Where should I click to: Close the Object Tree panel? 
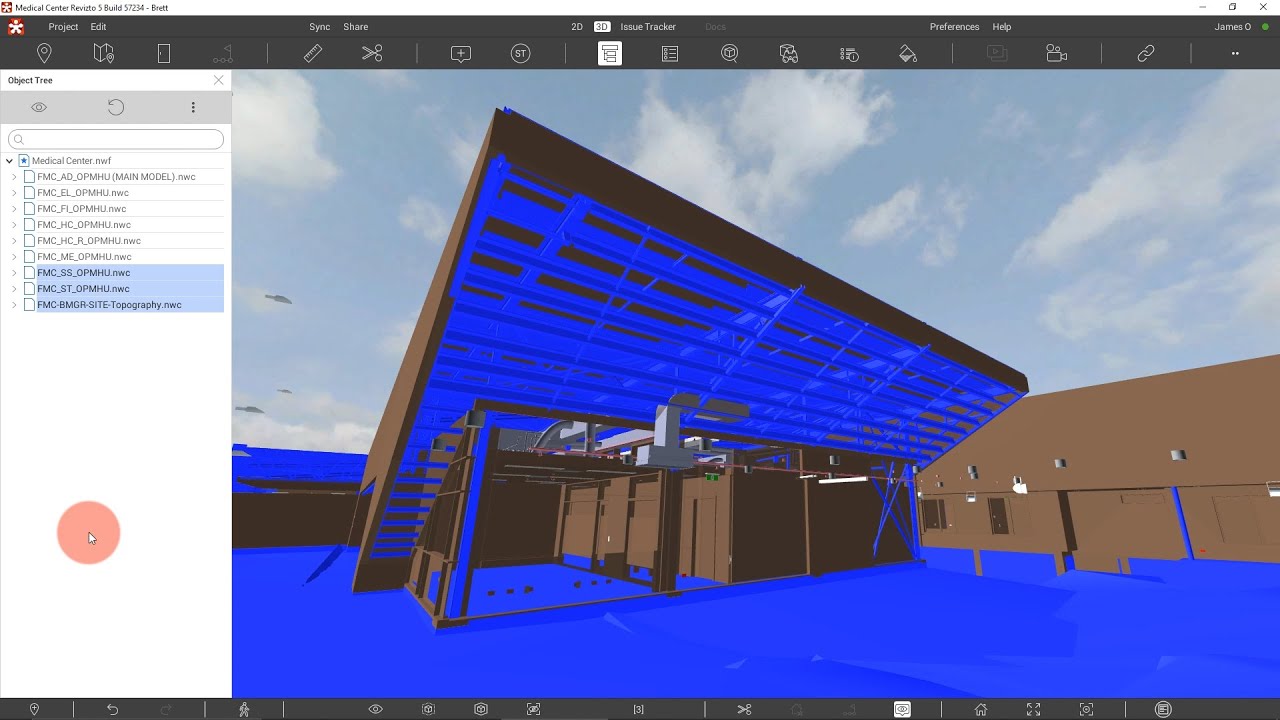click(x=219, y=80)
